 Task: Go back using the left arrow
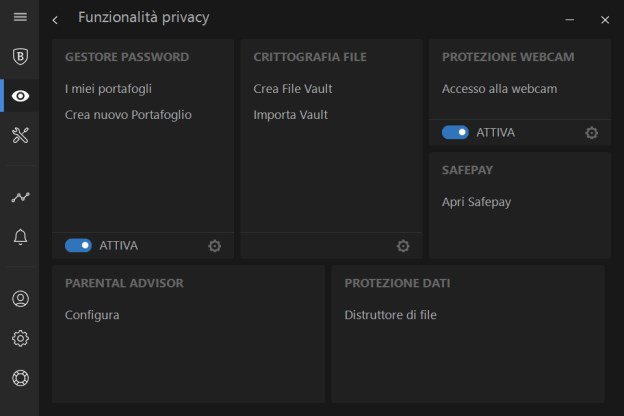pyautogui.click(x=55, y=20)
